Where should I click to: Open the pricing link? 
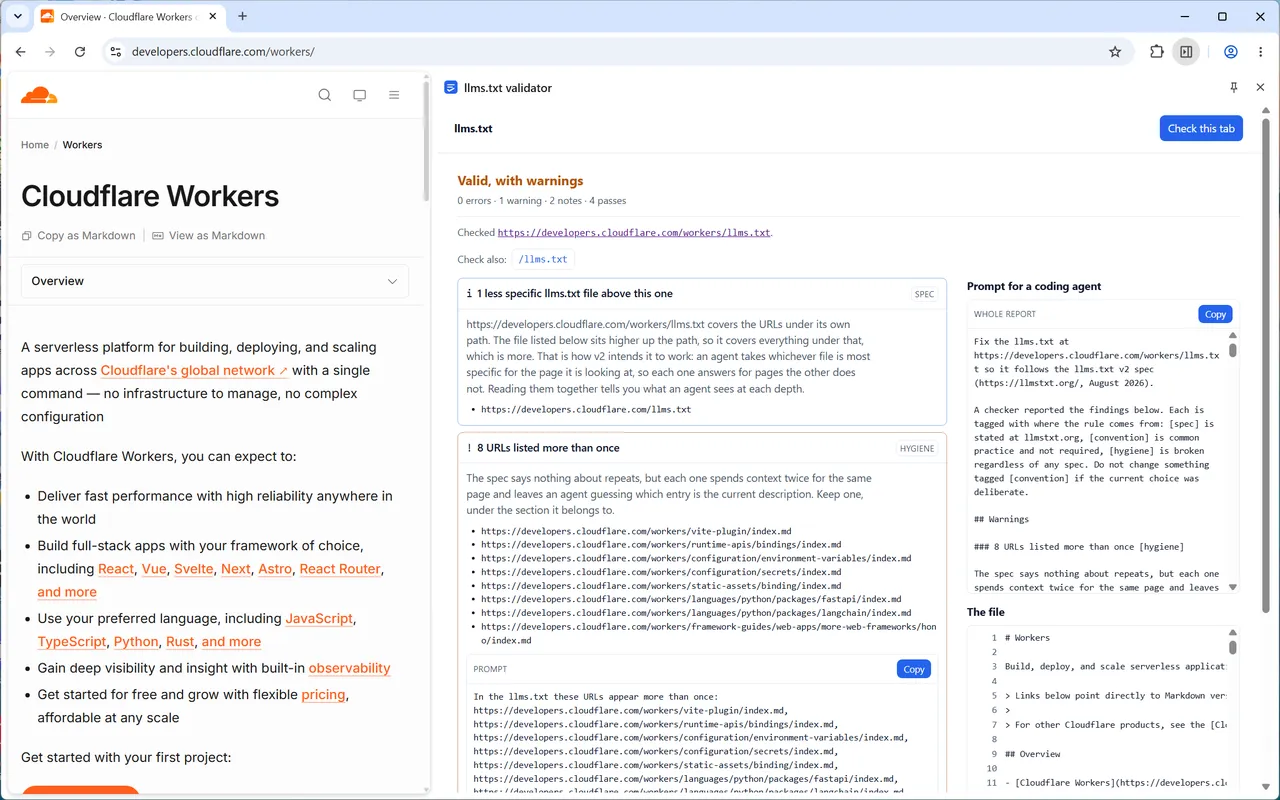(x=323, y=694)
